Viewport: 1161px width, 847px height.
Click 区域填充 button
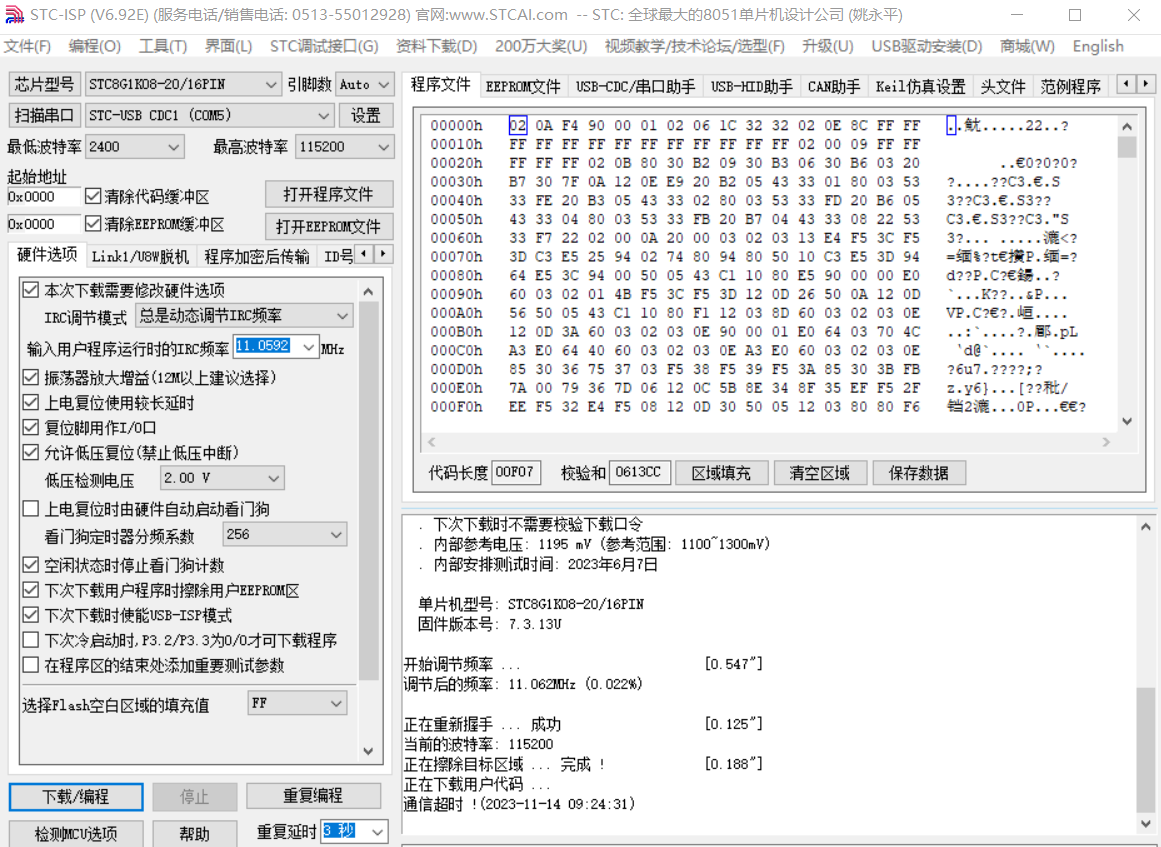[x=721, y=473]
